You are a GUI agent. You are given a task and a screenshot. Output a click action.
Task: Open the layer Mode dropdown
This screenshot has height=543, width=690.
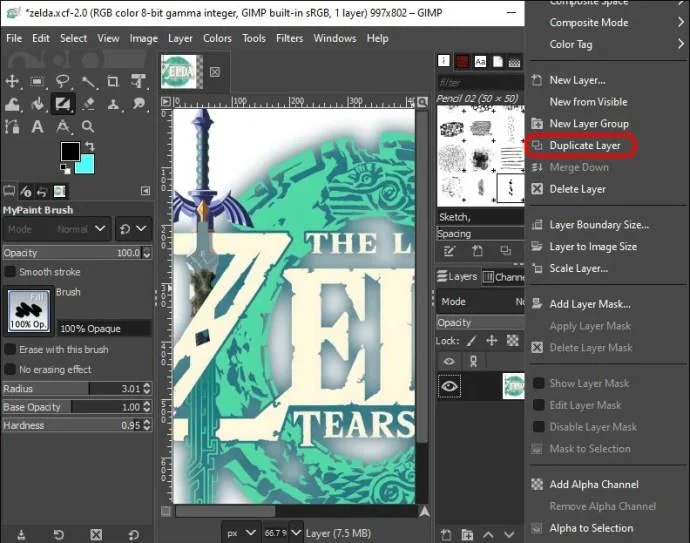point(481,301)
